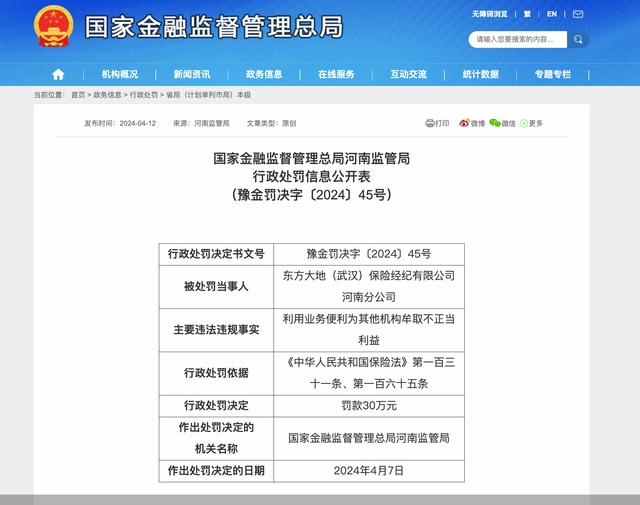Open the 新闻资讯 menu
Screen dimensions: 640x505
pyautogui.click(x=192, y=74)
